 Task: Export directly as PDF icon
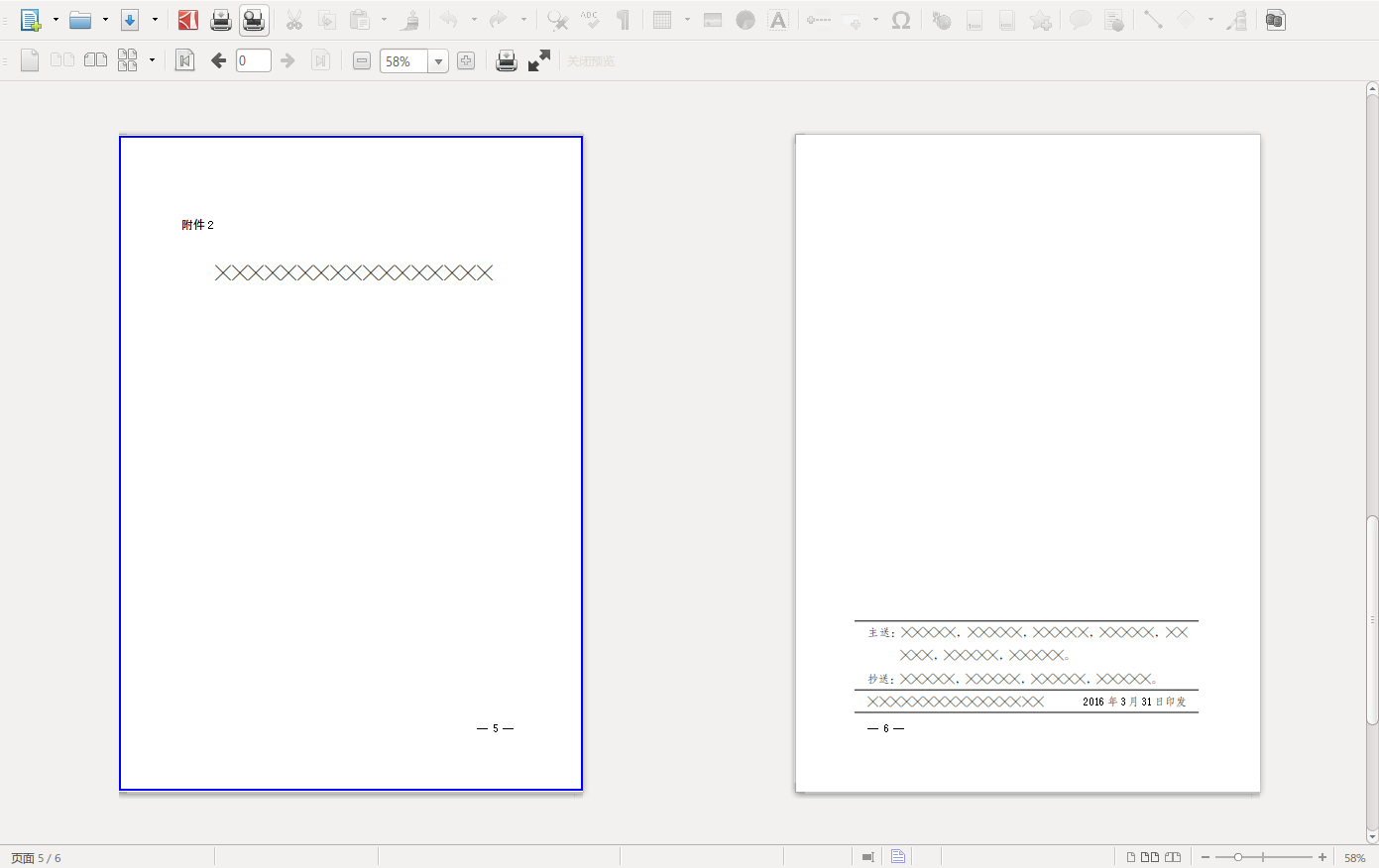tap(188, 20)
